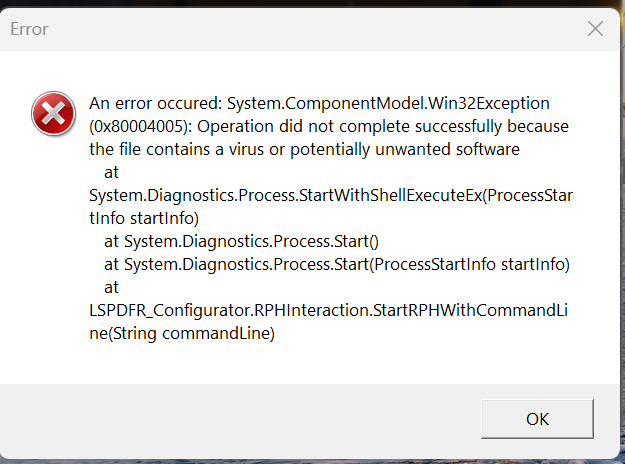Click the StartWithShellExecuteEx stack trace line
Image resolution: width=625 pixels, height=464 pixels.
pos(330,195)
